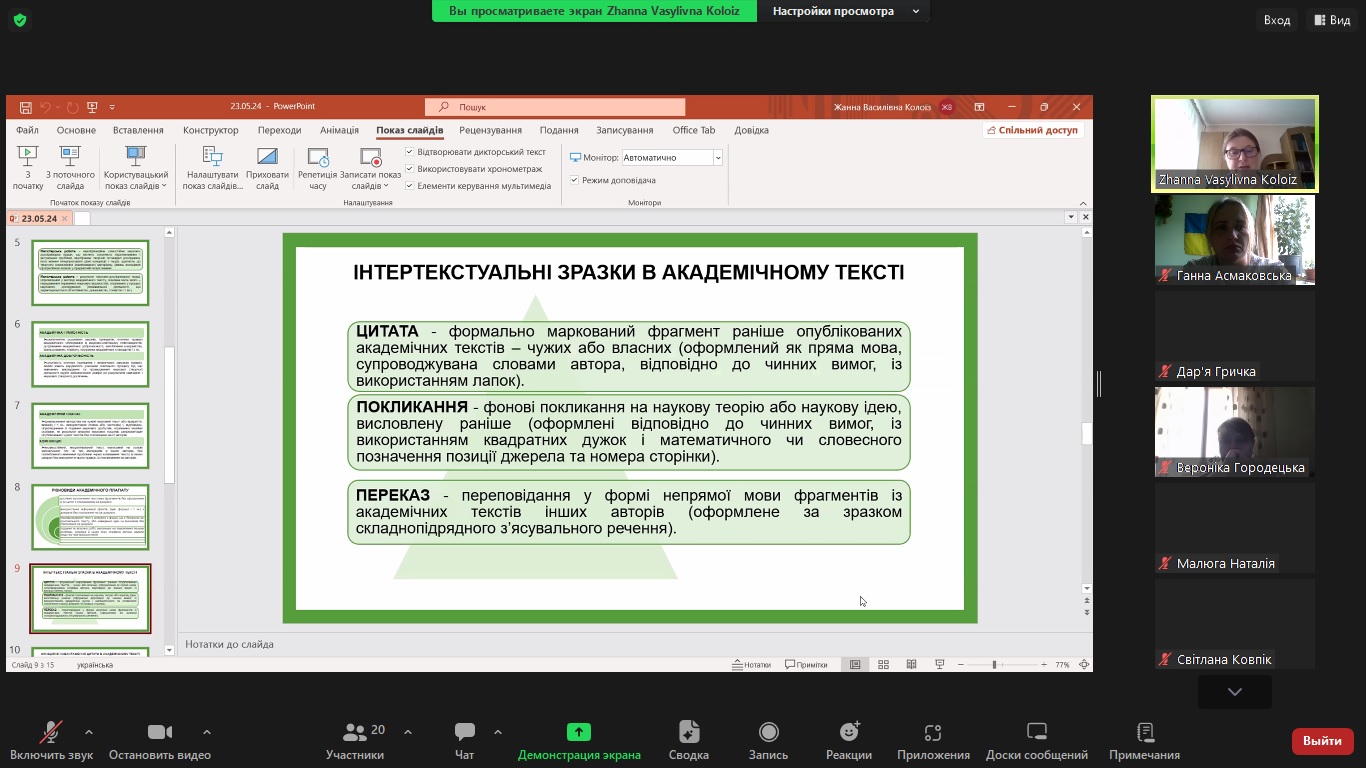Click Start from beginning slideshow icon

[27, 156]
